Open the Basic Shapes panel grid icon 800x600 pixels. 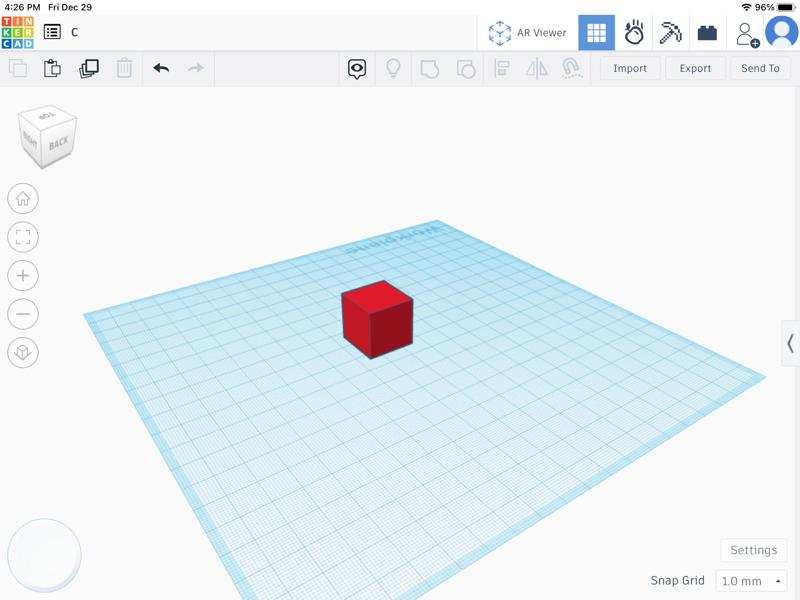pyautogui.click(x=597, y=31)
